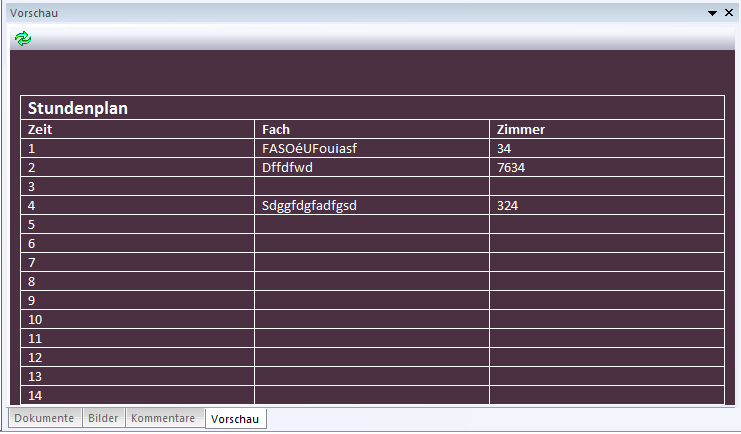
Task: Click the Stundenplan table title
Action: point(78,108)
